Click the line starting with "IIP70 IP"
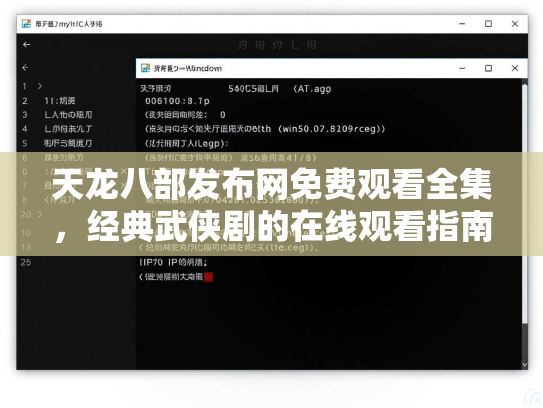Image resolution: width=543 pixels, height=408 pixels. click(x=173, y=262)
